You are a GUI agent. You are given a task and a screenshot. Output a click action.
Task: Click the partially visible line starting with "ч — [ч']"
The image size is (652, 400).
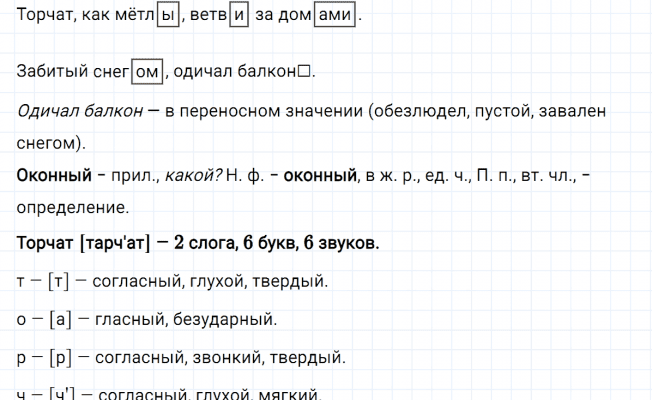click(168, 392)
